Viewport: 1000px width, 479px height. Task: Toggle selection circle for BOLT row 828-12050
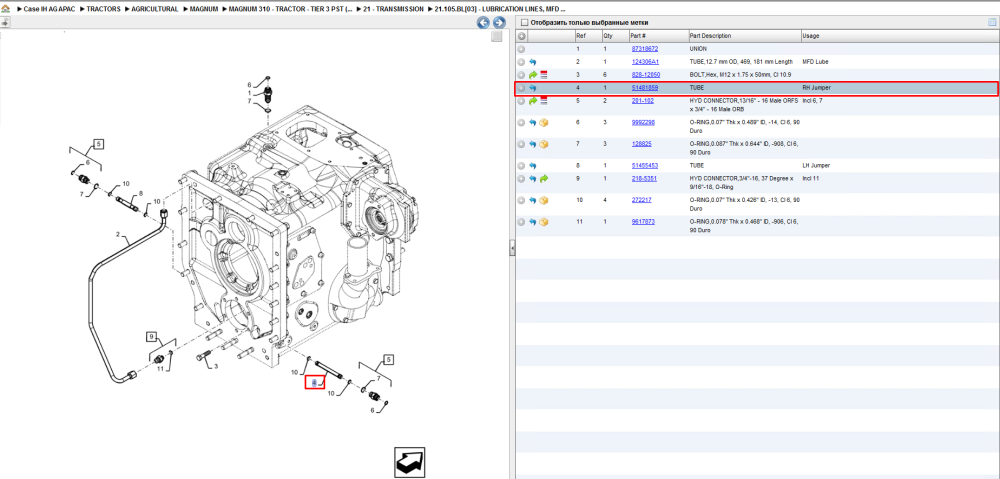[521, 75]
